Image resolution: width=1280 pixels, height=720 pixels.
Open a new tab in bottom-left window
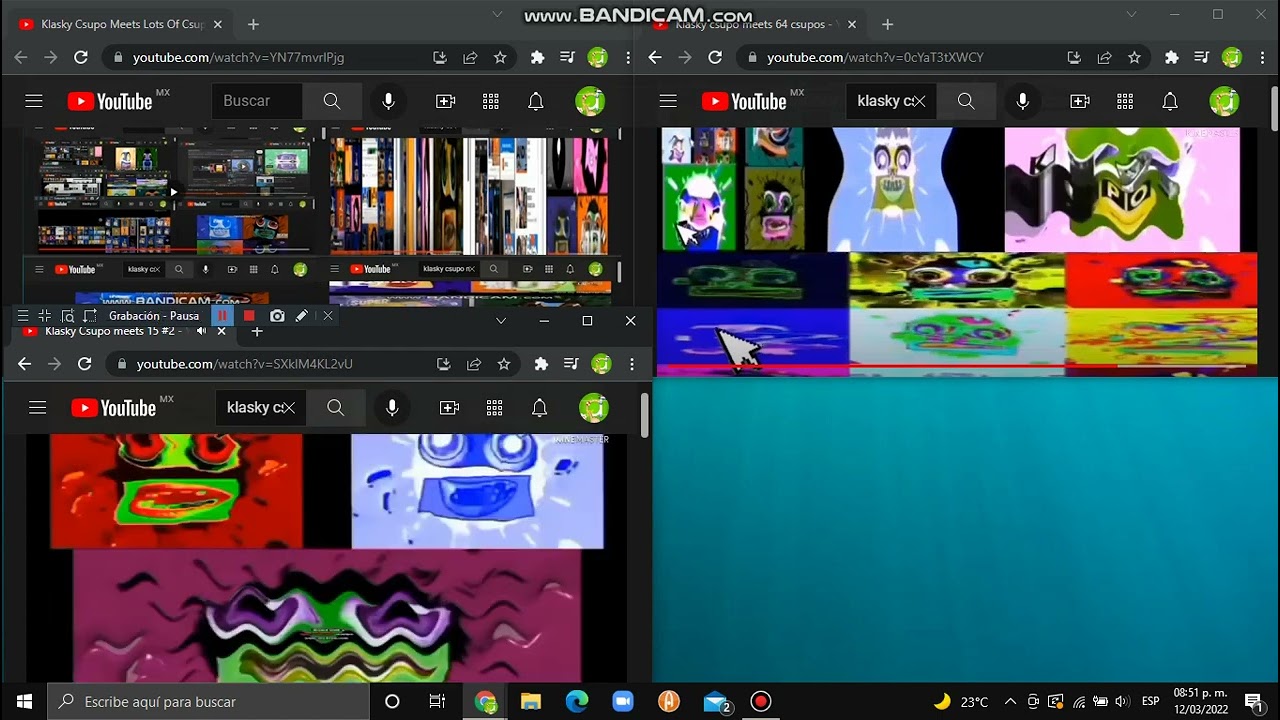click(x=257, y=331)
